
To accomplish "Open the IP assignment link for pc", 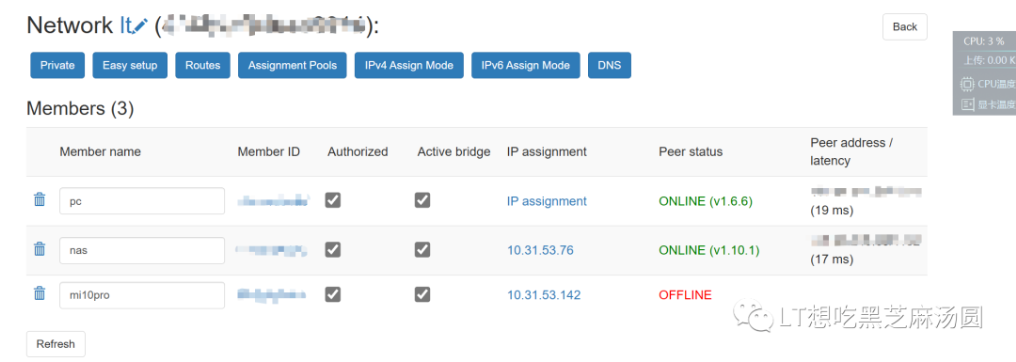I will [x=547, y=201].
